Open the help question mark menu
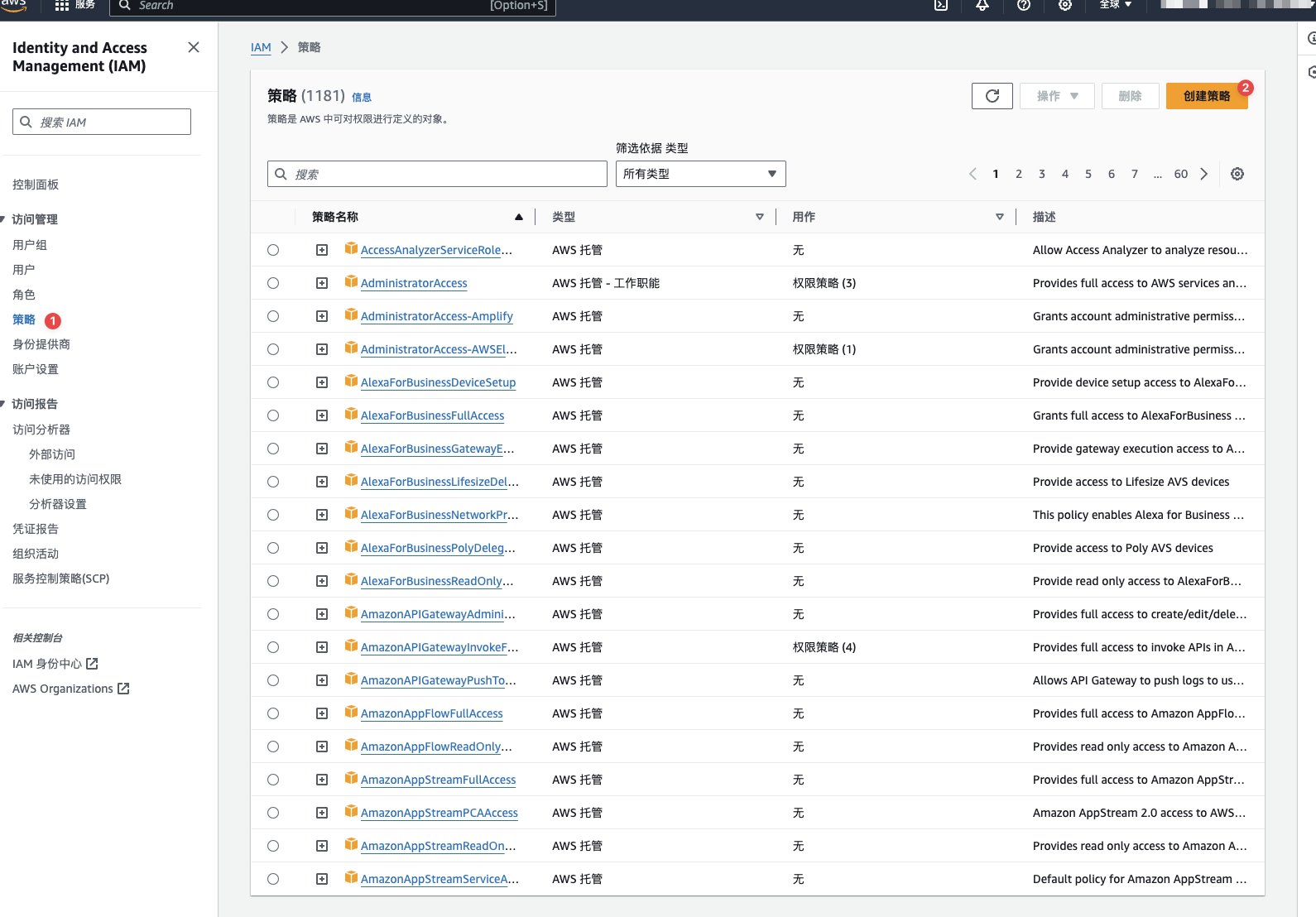1316x917 pixels. (1024, 5)
